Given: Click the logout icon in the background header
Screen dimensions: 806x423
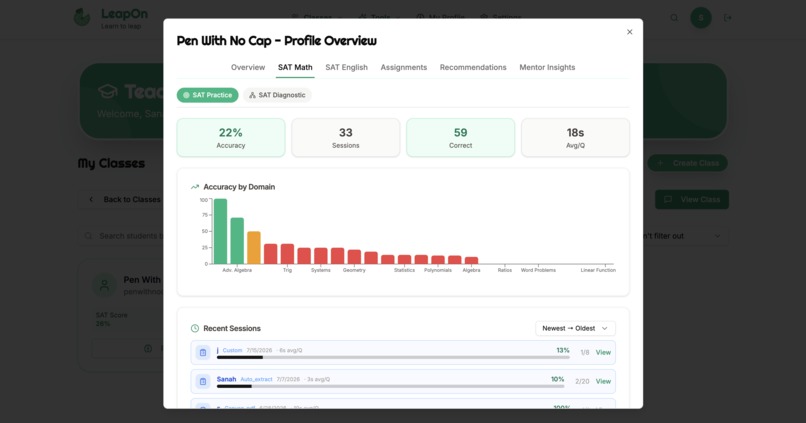Looking at the screenshot, I should click(727, 17).
